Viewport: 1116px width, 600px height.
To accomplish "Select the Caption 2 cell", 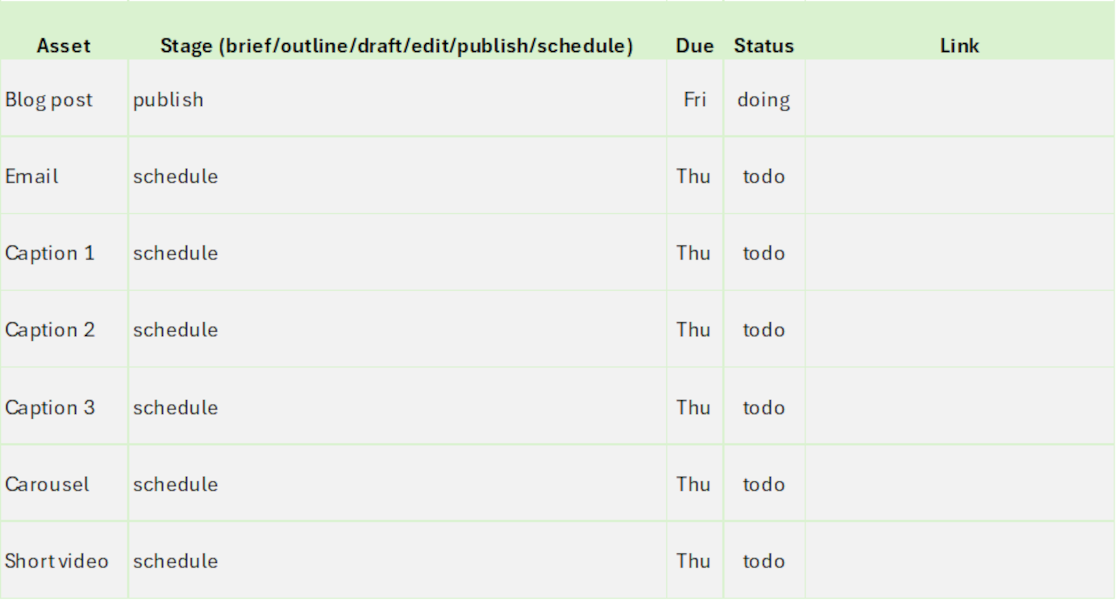I will pyautogui.click(x=64, y=329).
